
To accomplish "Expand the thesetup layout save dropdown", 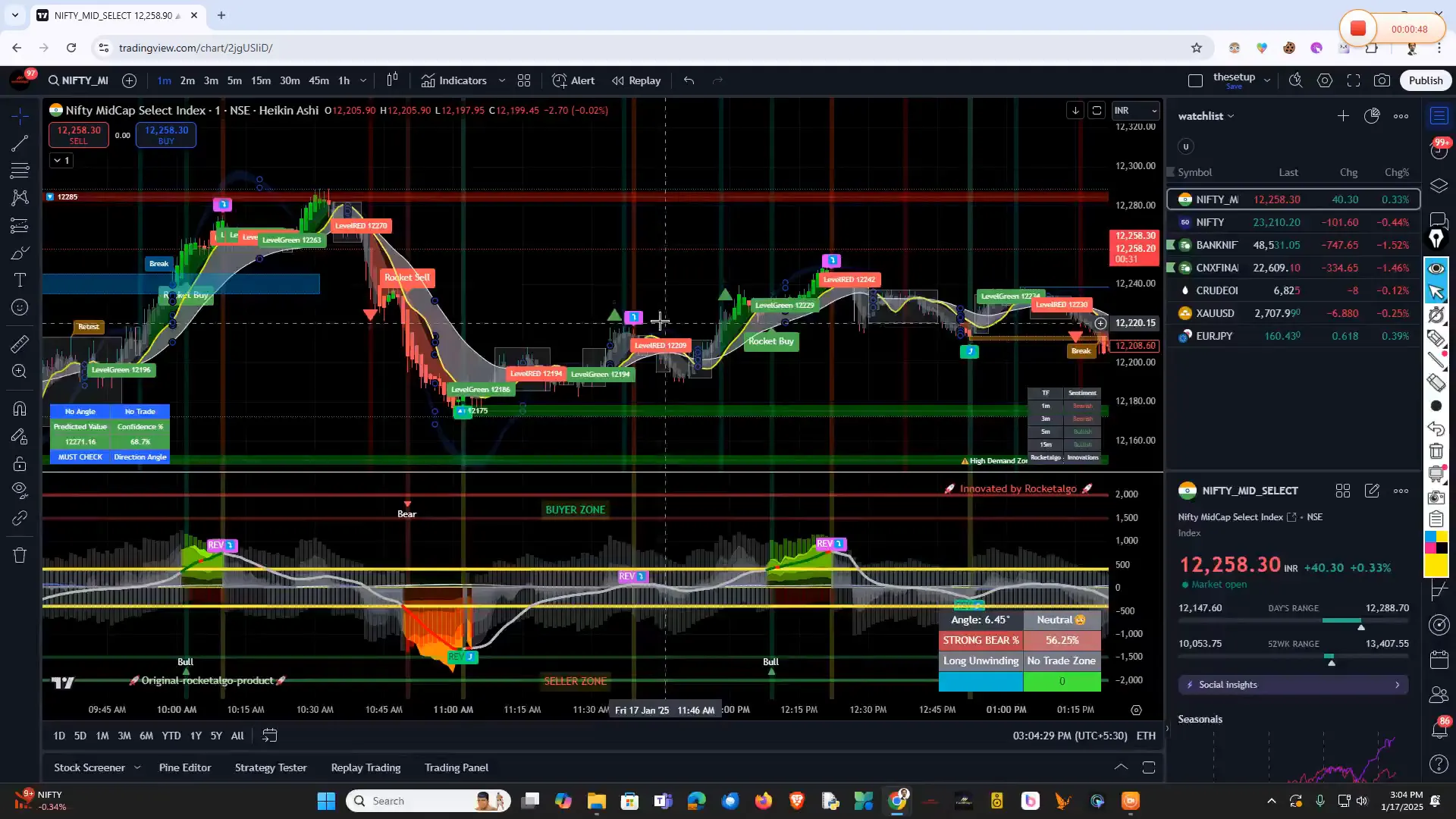I will click(1267, 80).
